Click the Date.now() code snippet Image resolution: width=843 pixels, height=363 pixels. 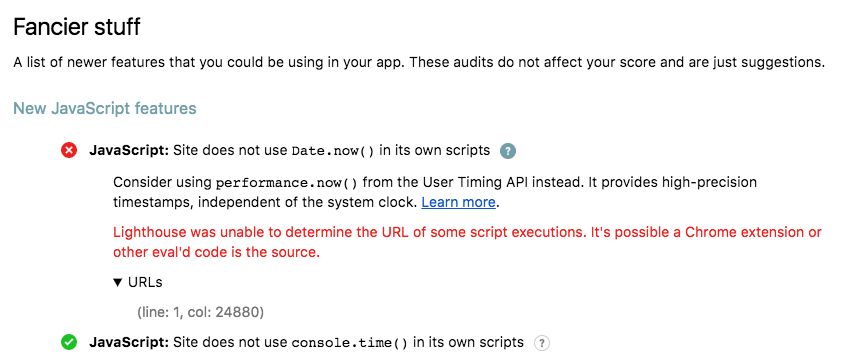(333, 151)
